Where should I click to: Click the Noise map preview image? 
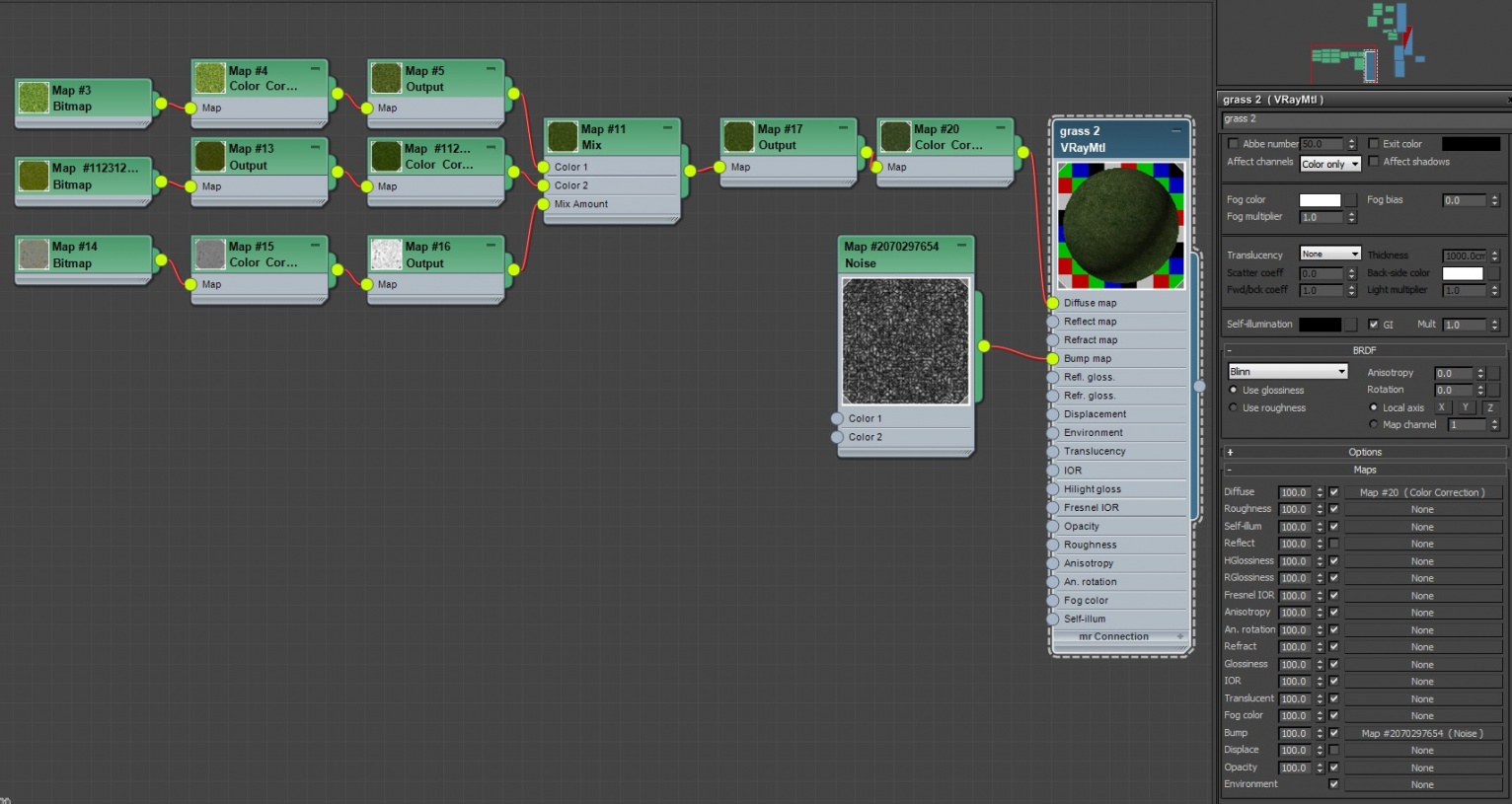coord(905,340)
